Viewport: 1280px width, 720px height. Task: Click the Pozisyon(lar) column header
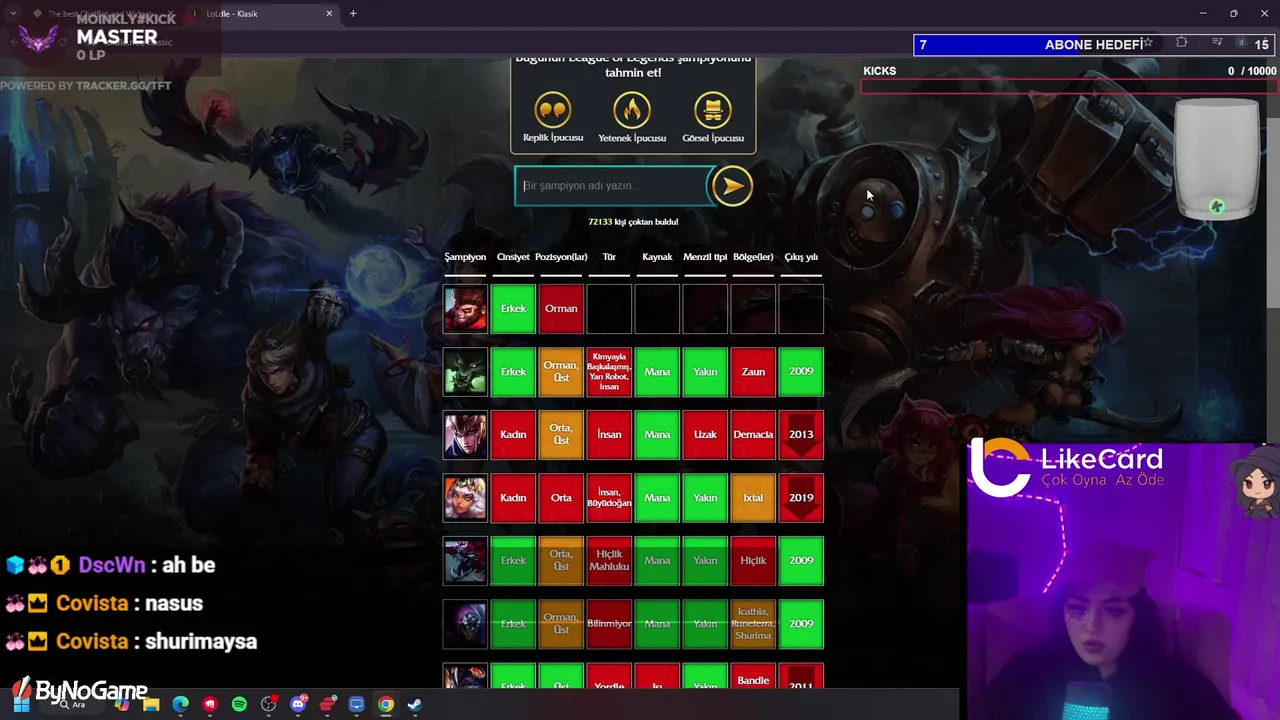(x=561, y=257)
